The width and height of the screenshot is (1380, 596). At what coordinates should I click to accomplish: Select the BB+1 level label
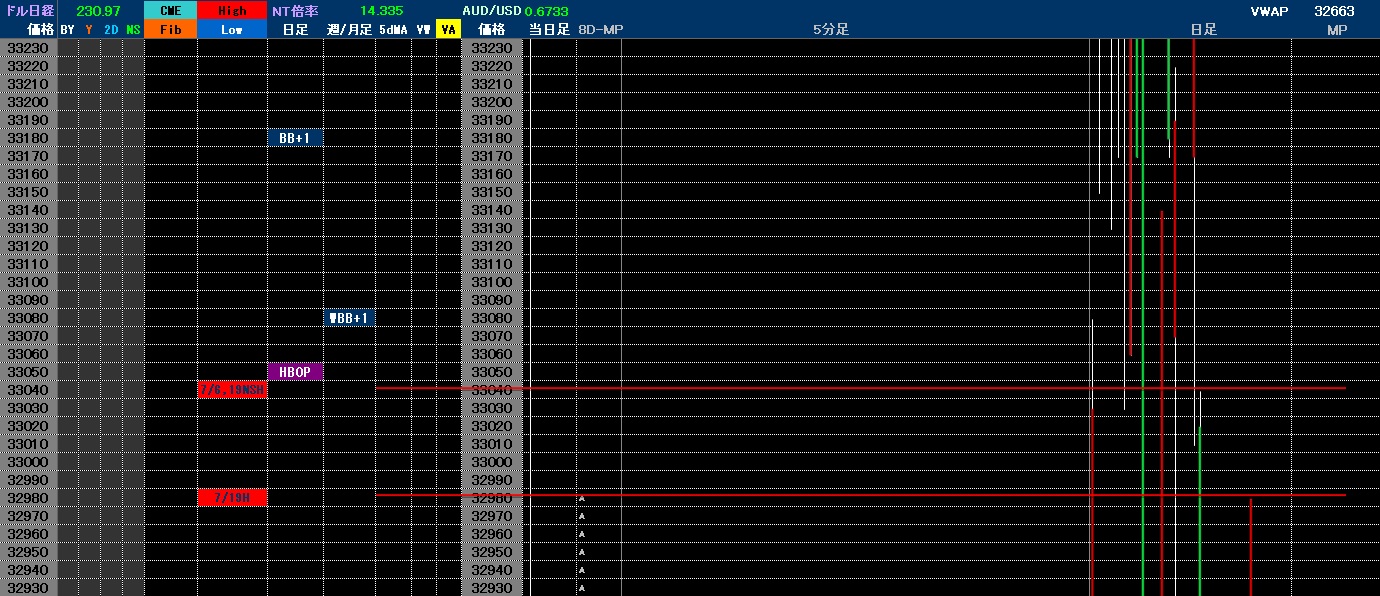295,138
